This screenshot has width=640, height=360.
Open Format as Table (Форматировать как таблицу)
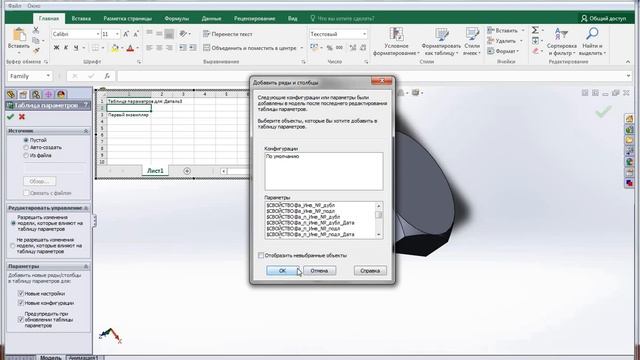click(441, 42)
